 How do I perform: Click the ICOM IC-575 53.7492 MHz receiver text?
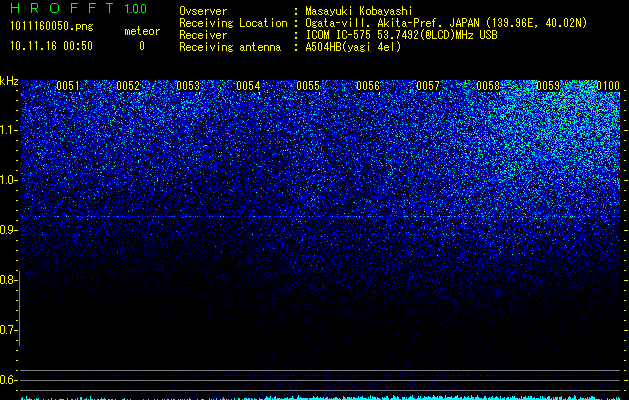pyautogui.click(x=401, y=35)
